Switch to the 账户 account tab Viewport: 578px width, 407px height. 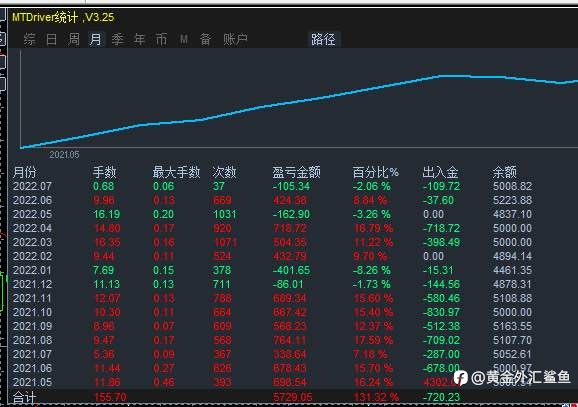click(x=235, y=39)
